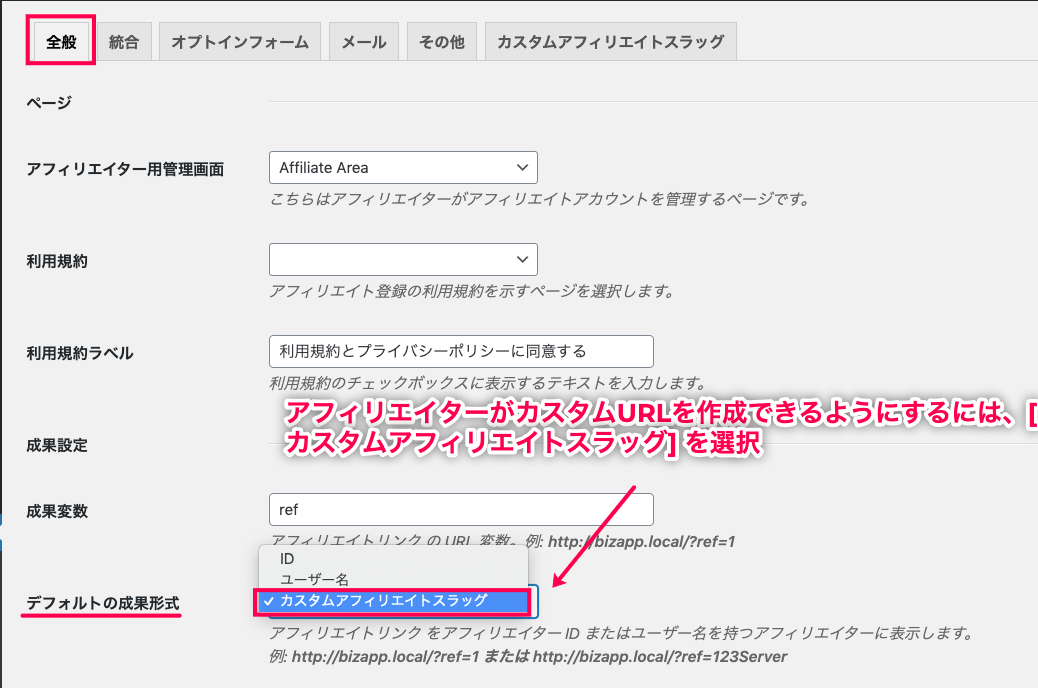The height and width of the screenshot is (688, 1038).
Task: Click help text こちらはアフィリエイターが… under Affiliate Area
Action: tap(540, 199)
